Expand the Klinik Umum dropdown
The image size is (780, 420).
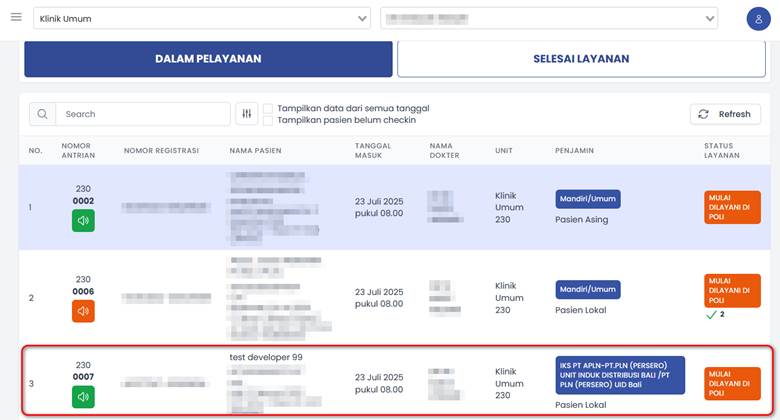tap(202, 19)
